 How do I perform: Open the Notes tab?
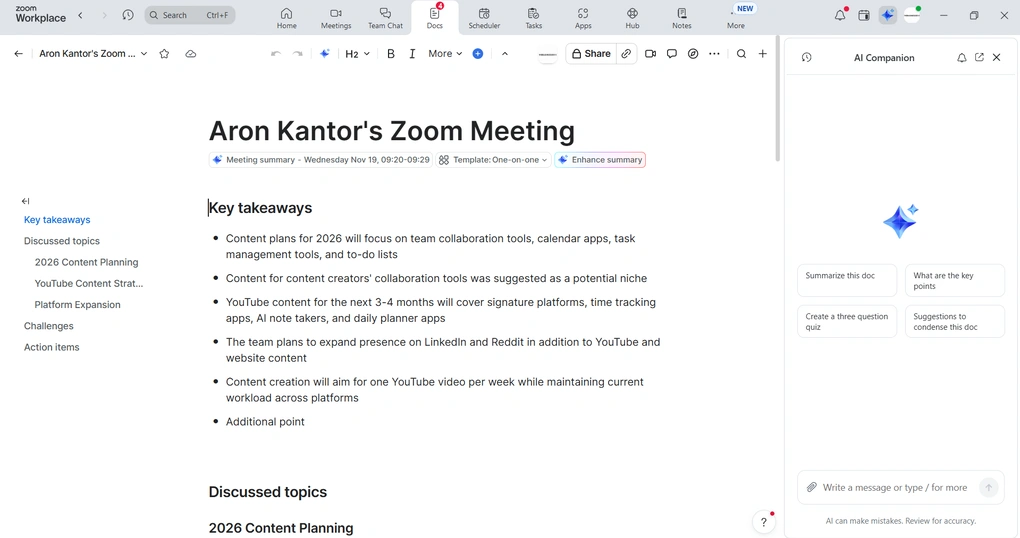(x=682, y=18)
